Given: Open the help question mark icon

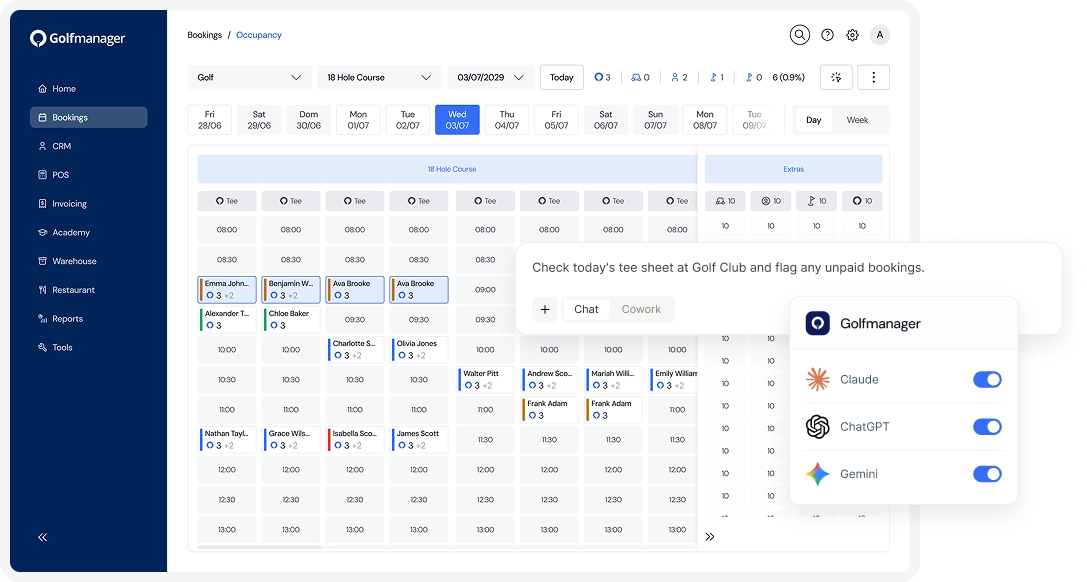Looking at the screenshot, I should point(827,35).
